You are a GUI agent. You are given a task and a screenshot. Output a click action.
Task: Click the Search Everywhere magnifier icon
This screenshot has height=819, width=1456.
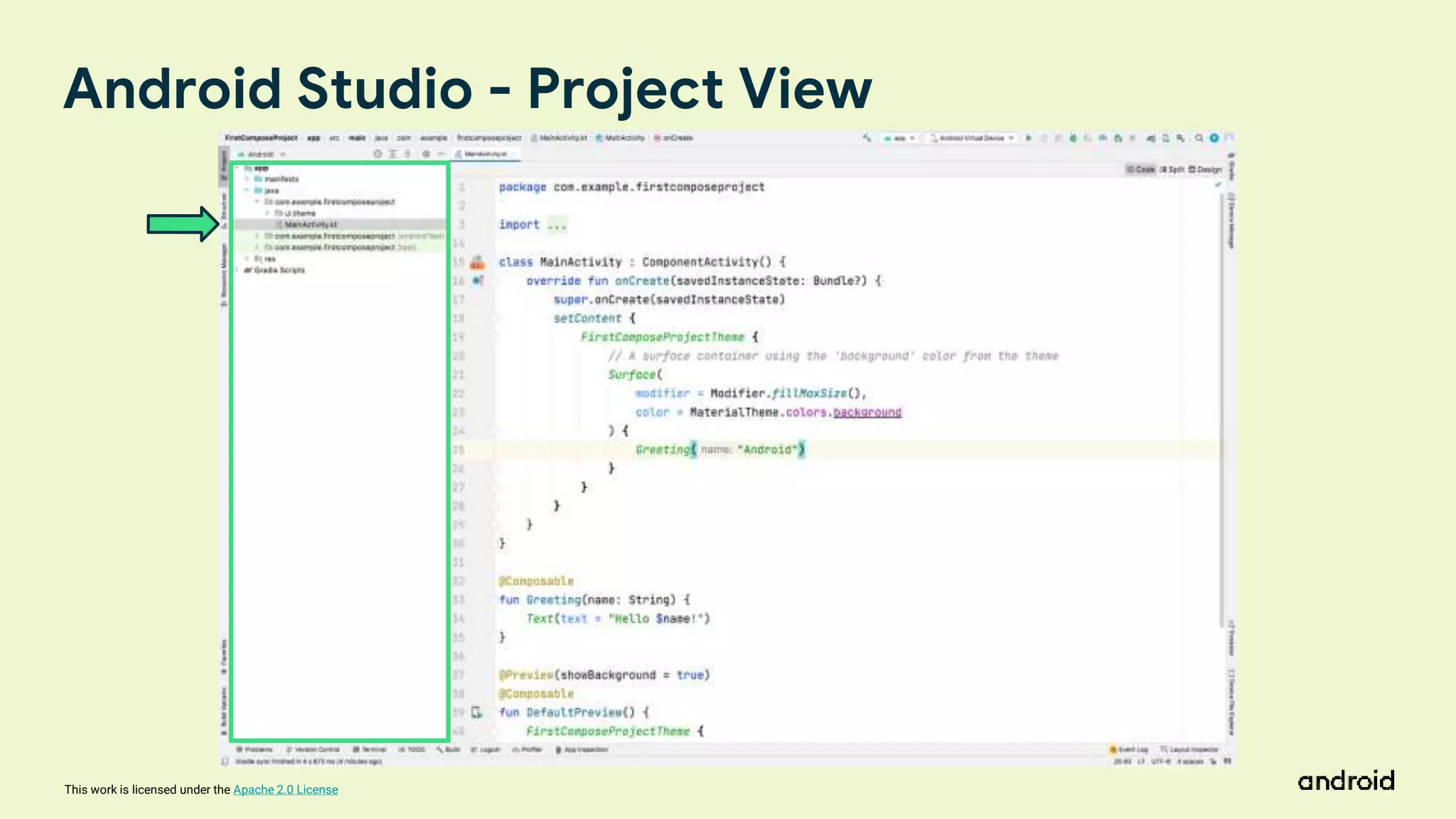1199,138
